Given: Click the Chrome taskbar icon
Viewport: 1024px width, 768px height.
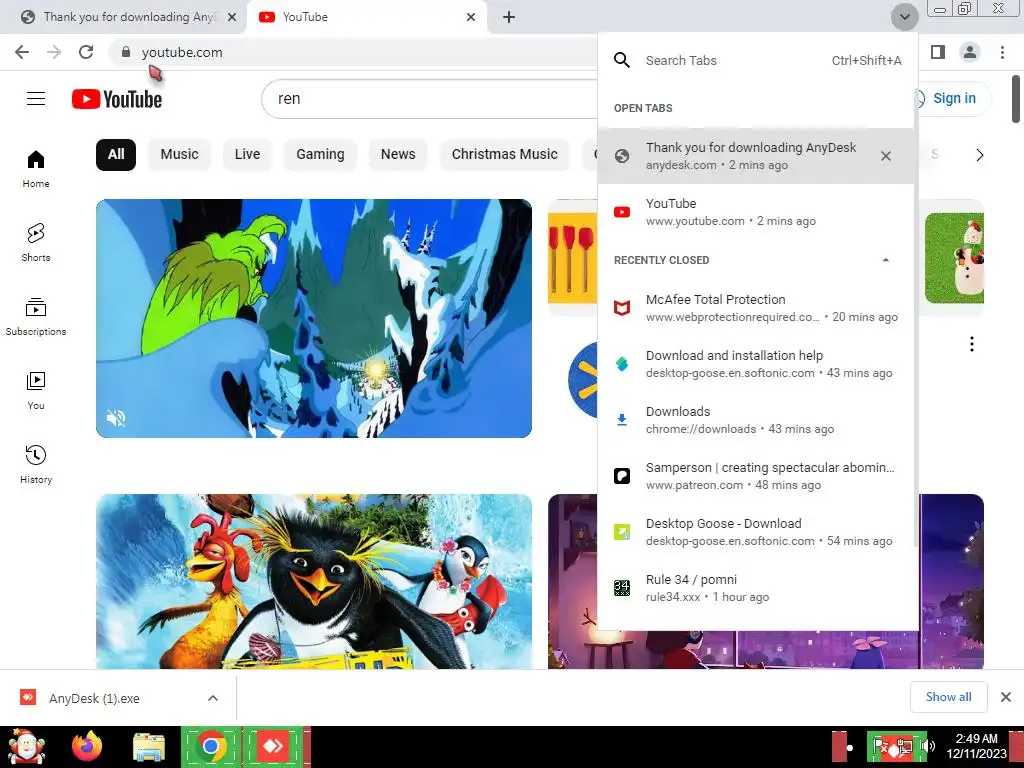Looking at the screenshot, I should coord(211,746).
